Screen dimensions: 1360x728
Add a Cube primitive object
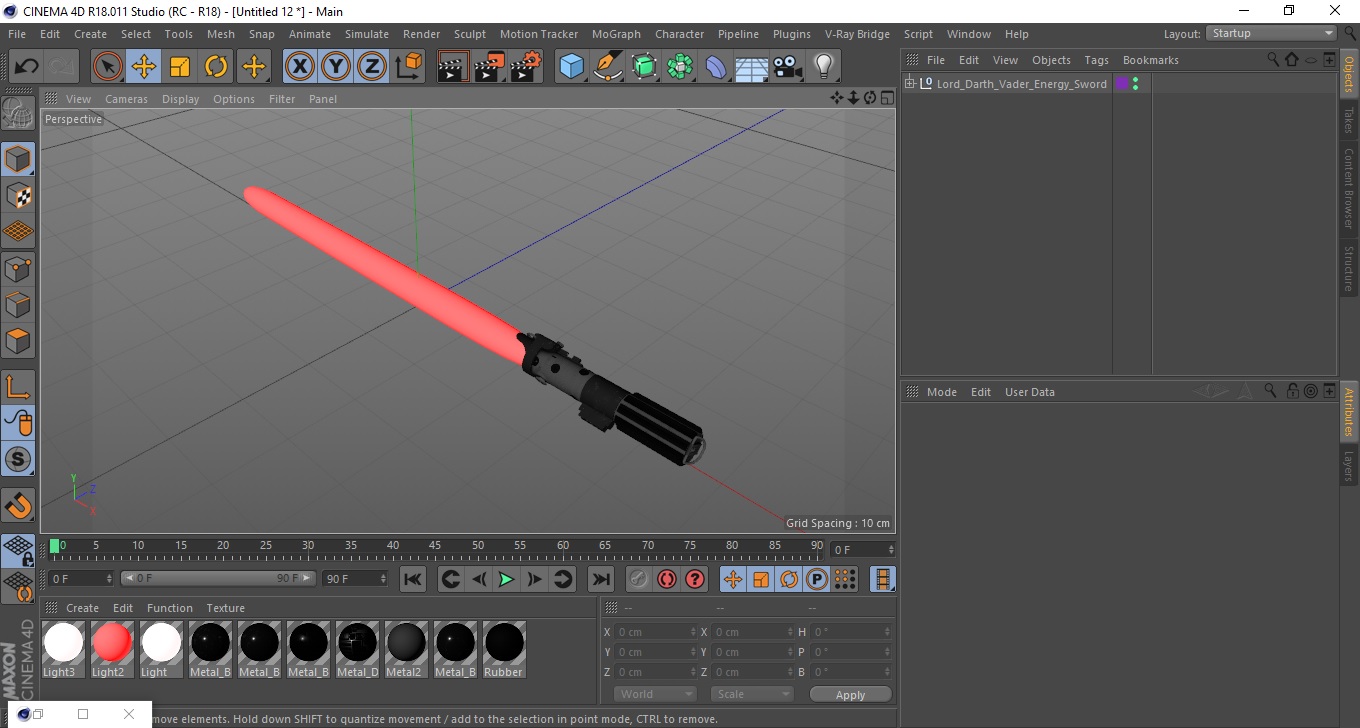coord(572,67)
